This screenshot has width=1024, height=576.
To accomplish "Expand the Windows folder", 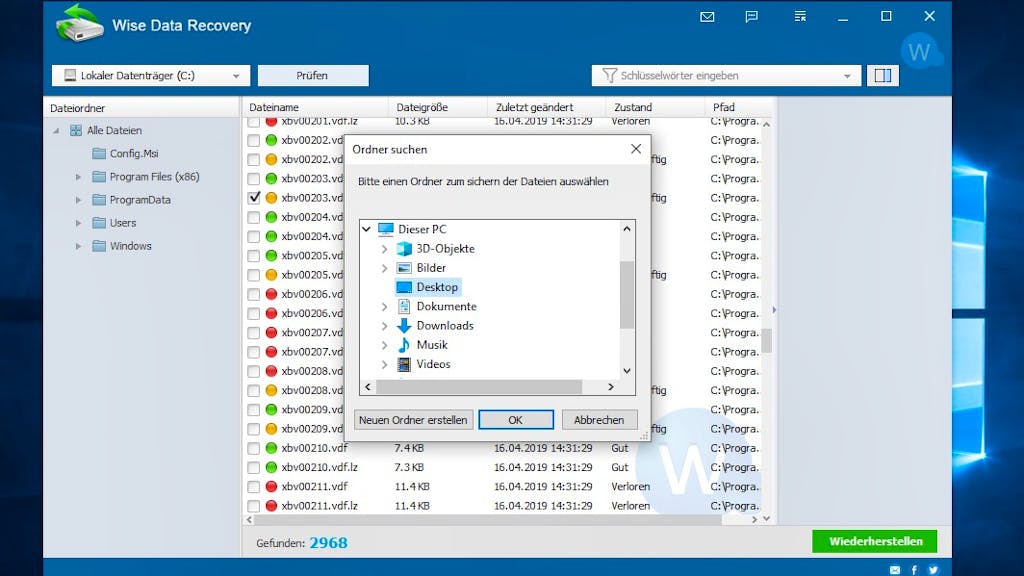I will tap(78, 246).
